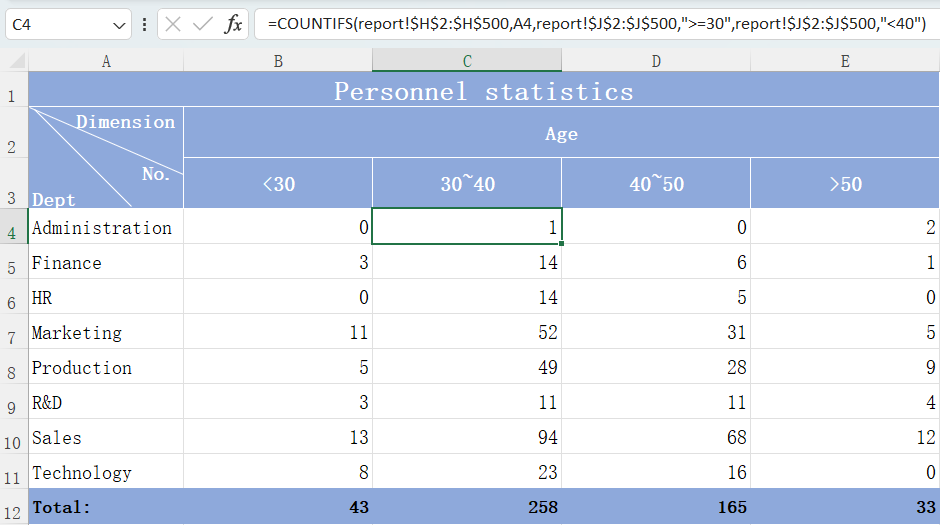
Task: Click the Select All corner triangle
Action: click(15, 61)
